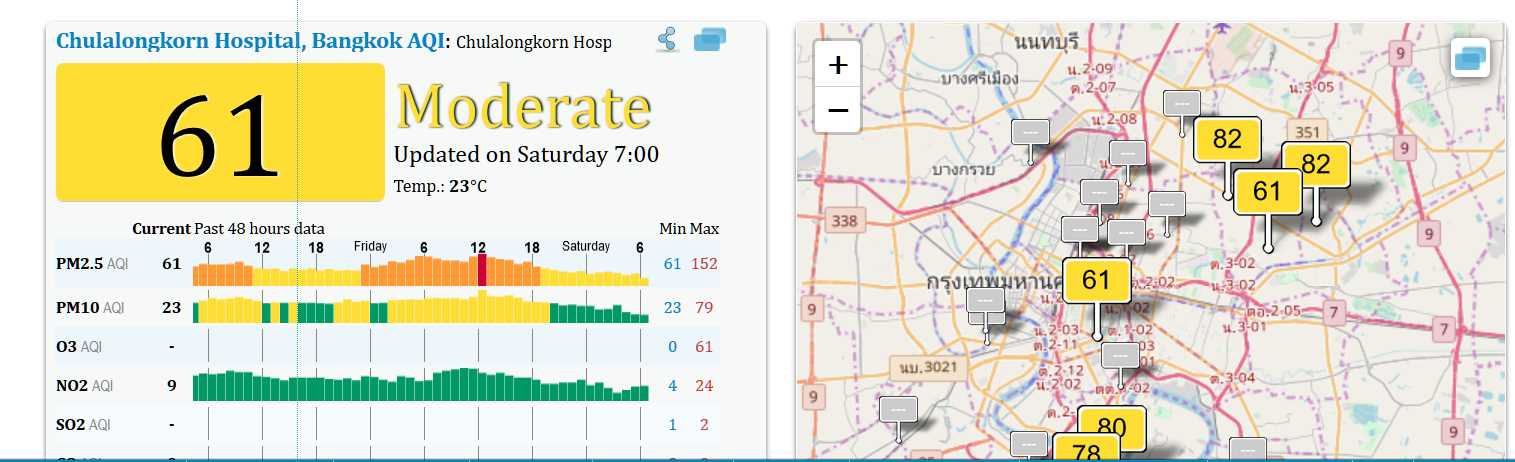Zoom in on the map
This screenshot has height=462, width=1515.
pyautogui.click(x=838, y=66)
